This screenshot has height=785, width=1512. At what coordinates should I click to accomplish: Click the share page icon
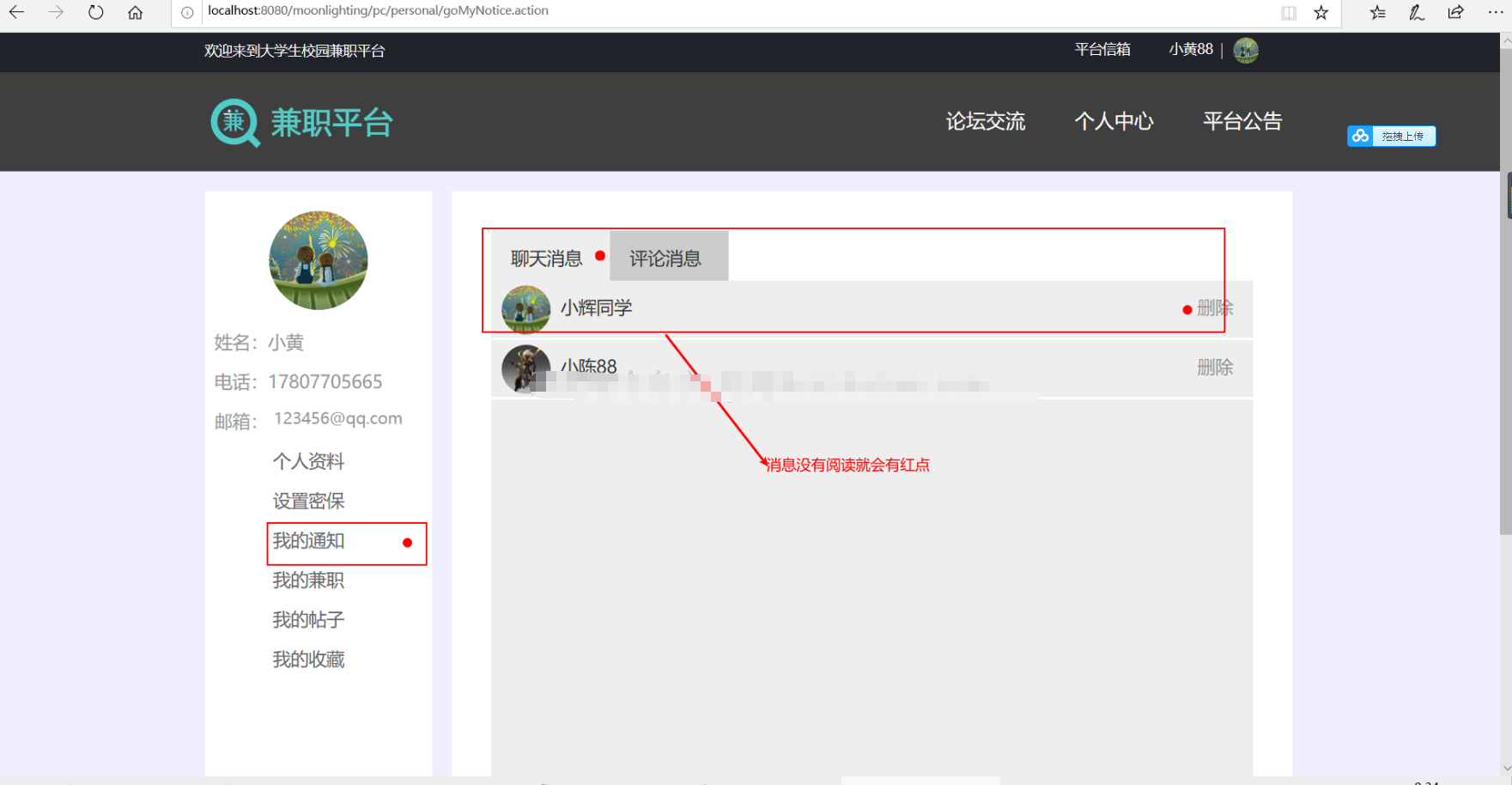1456,12
